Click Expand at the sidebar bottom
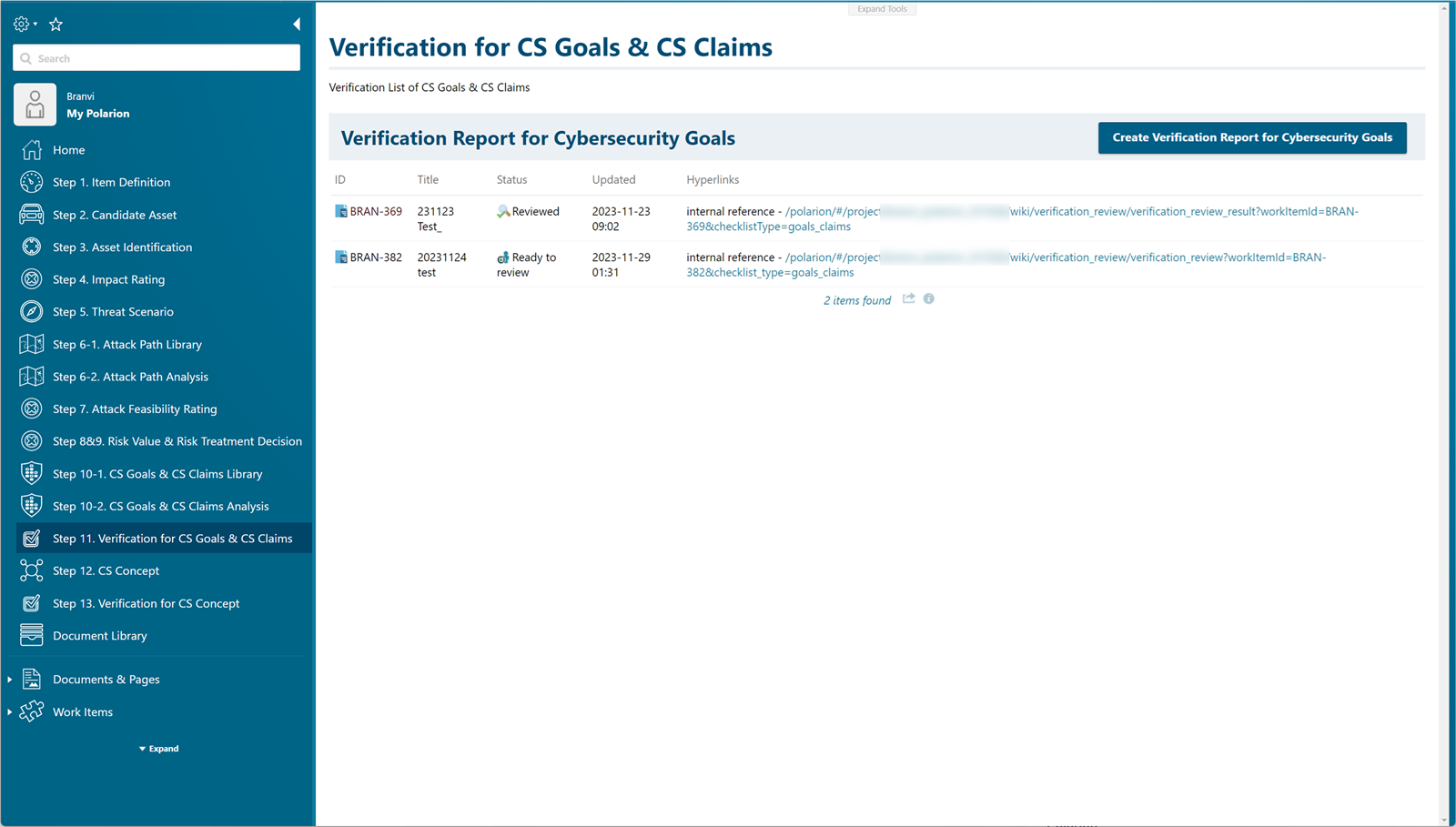This screenshot has height=827, width=1456. (x=159, y=749)
